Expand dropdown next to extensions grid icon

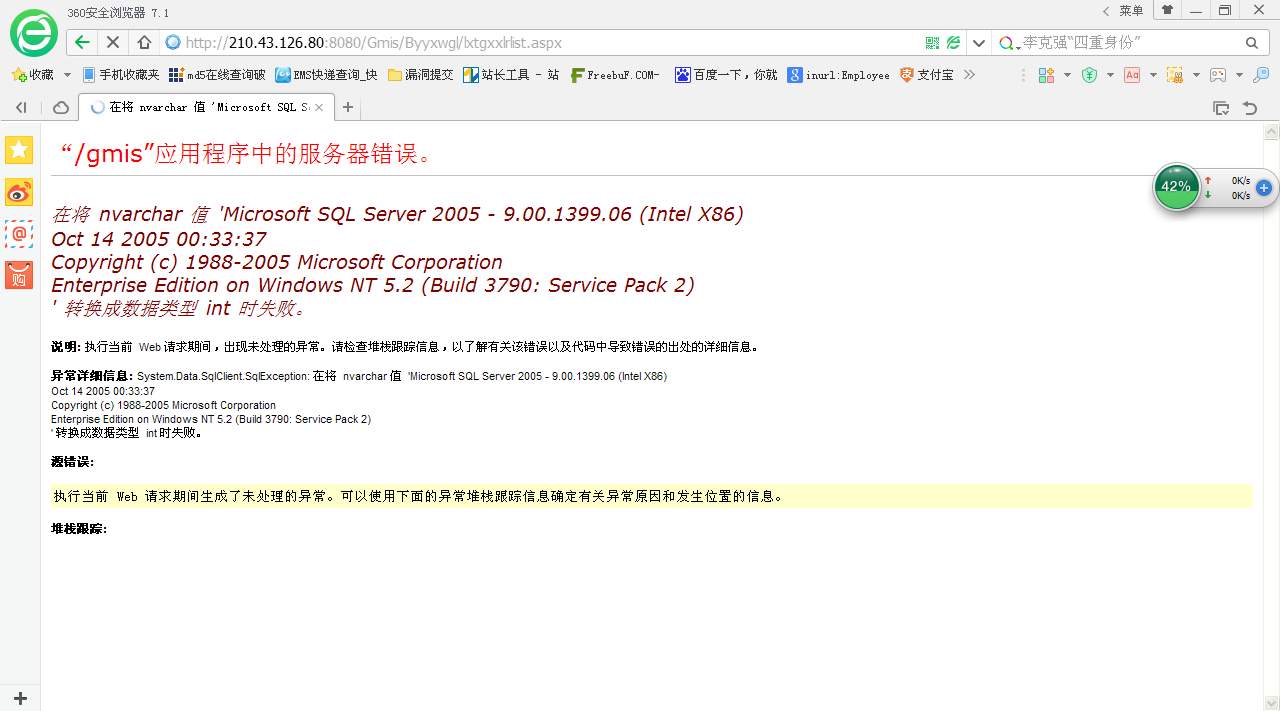point(1067,75)
